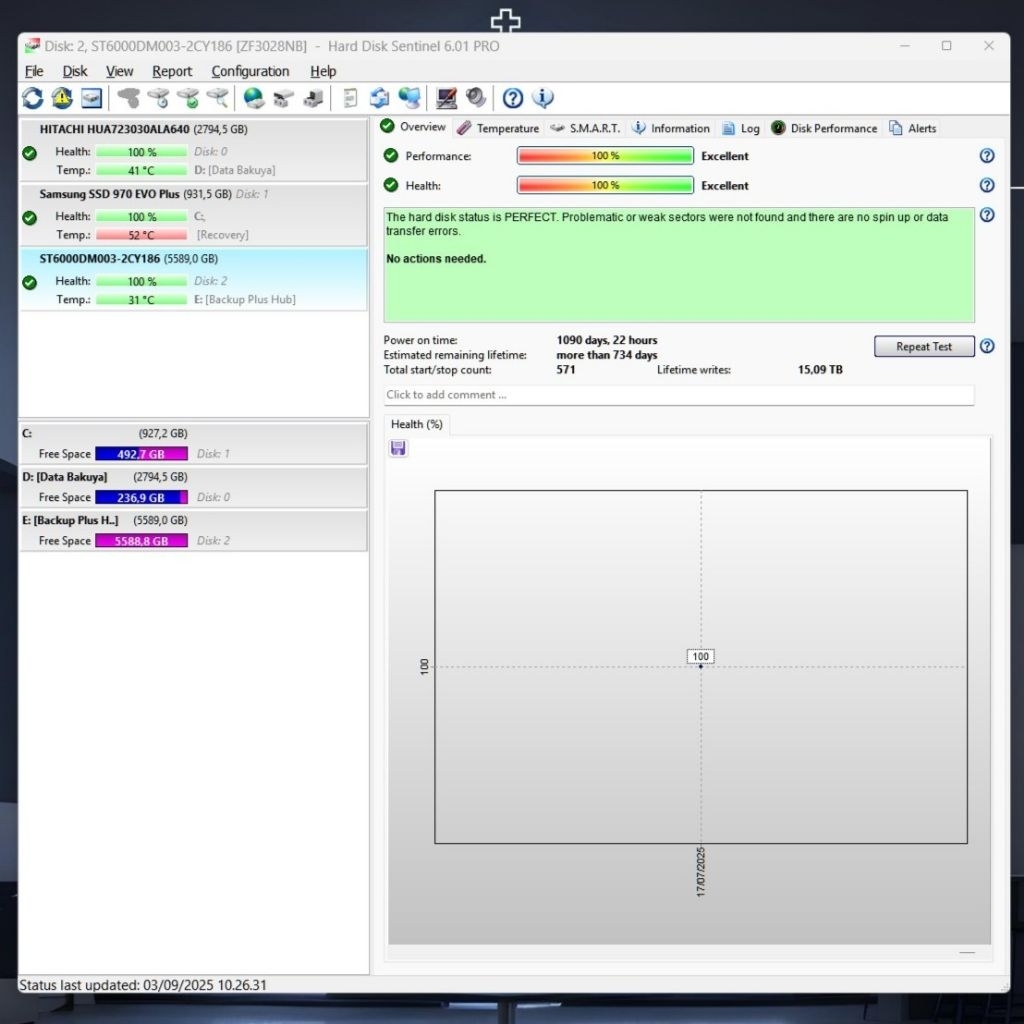Click the 'more than 734 days' value

607,355
